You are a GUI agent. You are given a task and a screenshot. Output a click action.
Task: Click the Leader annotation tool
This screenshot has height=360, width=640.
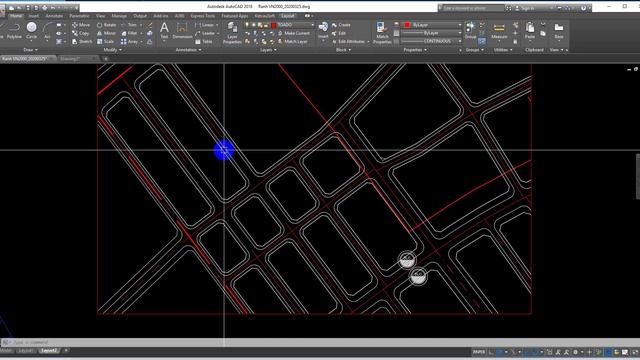(205, 33)
